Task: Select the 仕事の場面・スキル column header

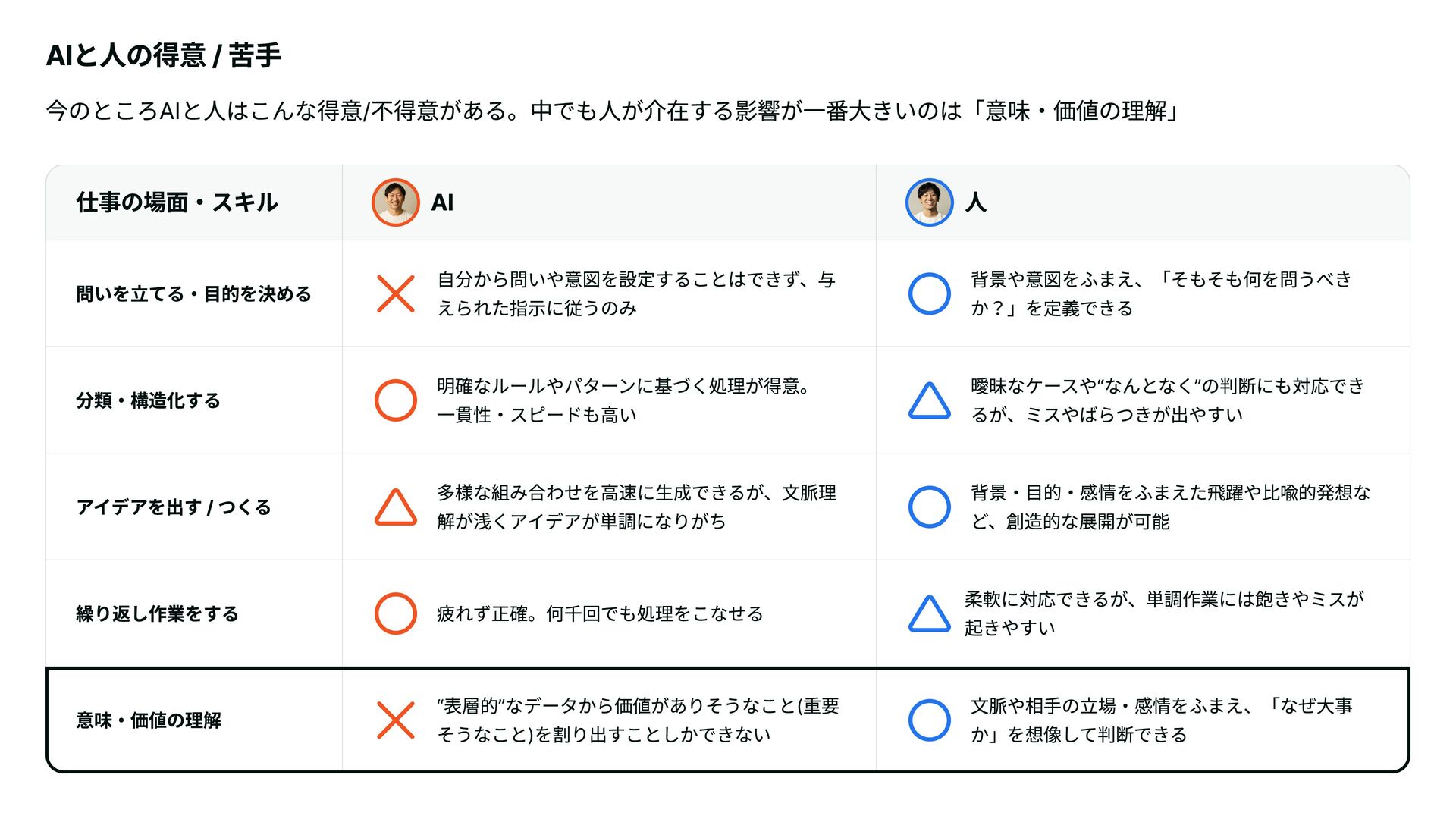Action: (x=177, y=202)
